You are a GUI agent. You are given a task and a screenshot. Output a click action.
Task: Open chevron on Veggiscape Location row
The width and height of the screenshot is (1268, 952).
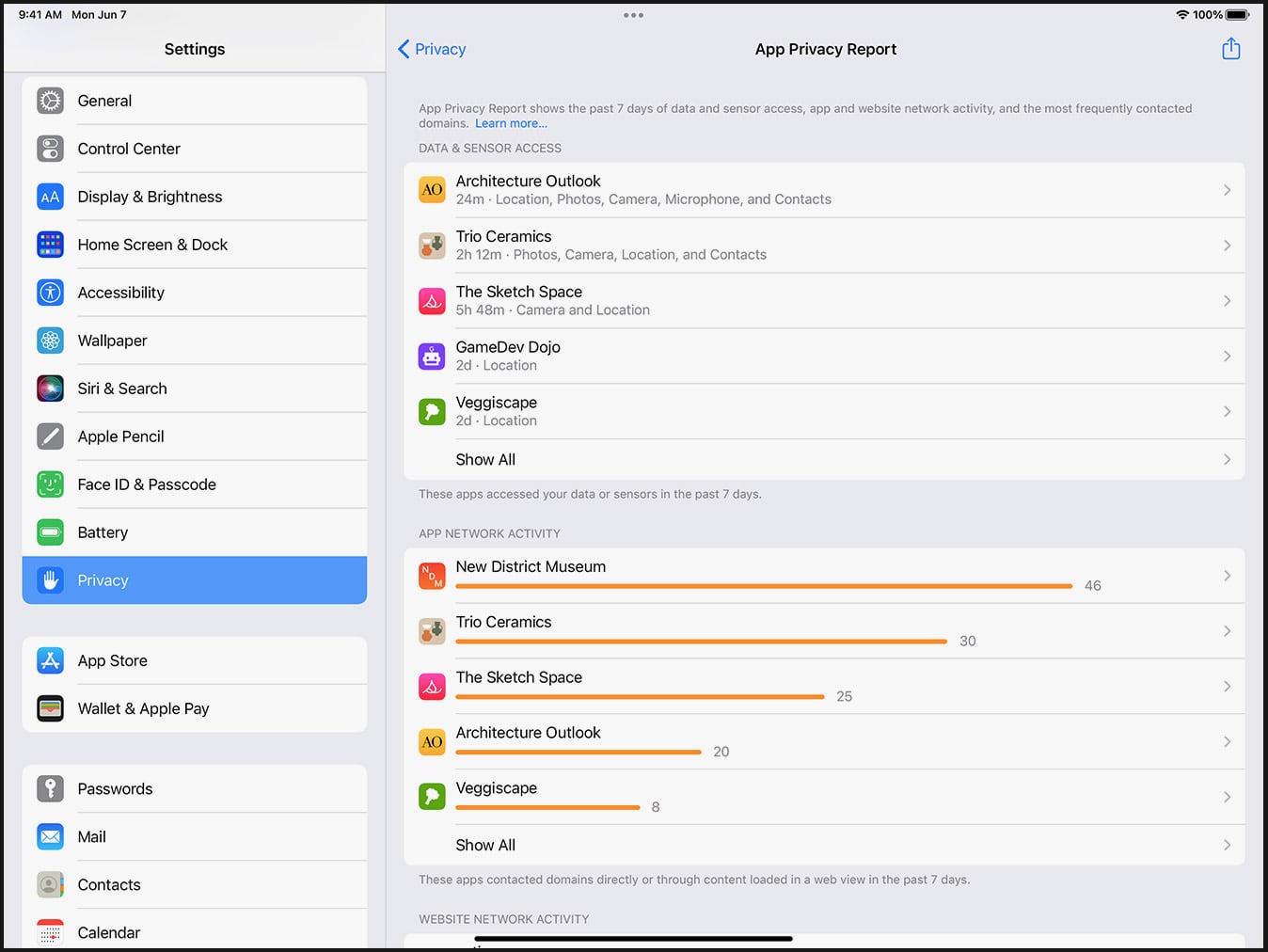coord(1227,412)
